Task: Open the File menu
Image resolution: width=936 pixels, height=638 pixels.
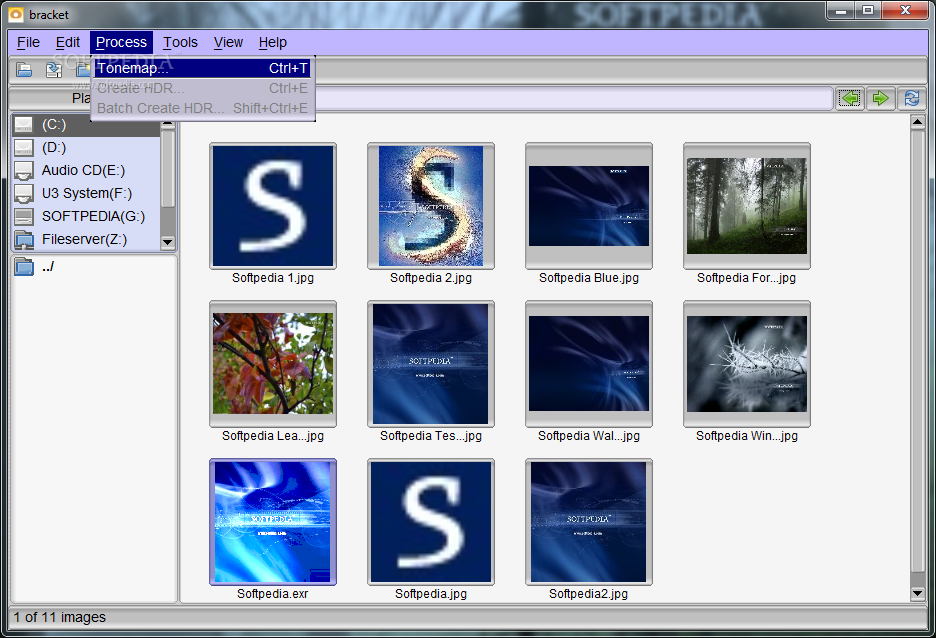Action: tap(28, 42)
